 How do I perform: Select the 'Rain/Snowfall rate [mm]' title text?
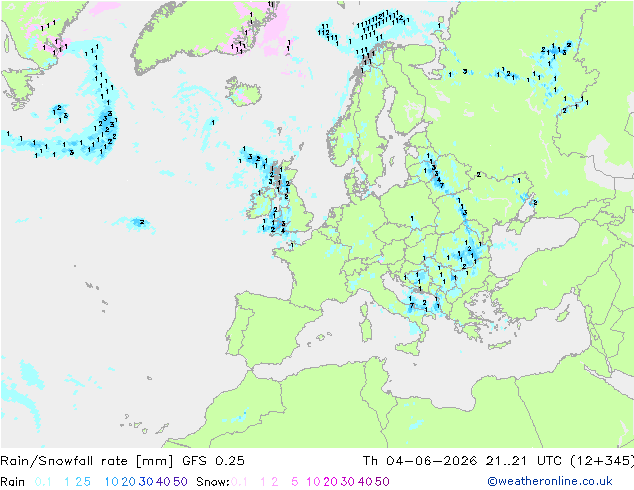click(x=87, y=461)
